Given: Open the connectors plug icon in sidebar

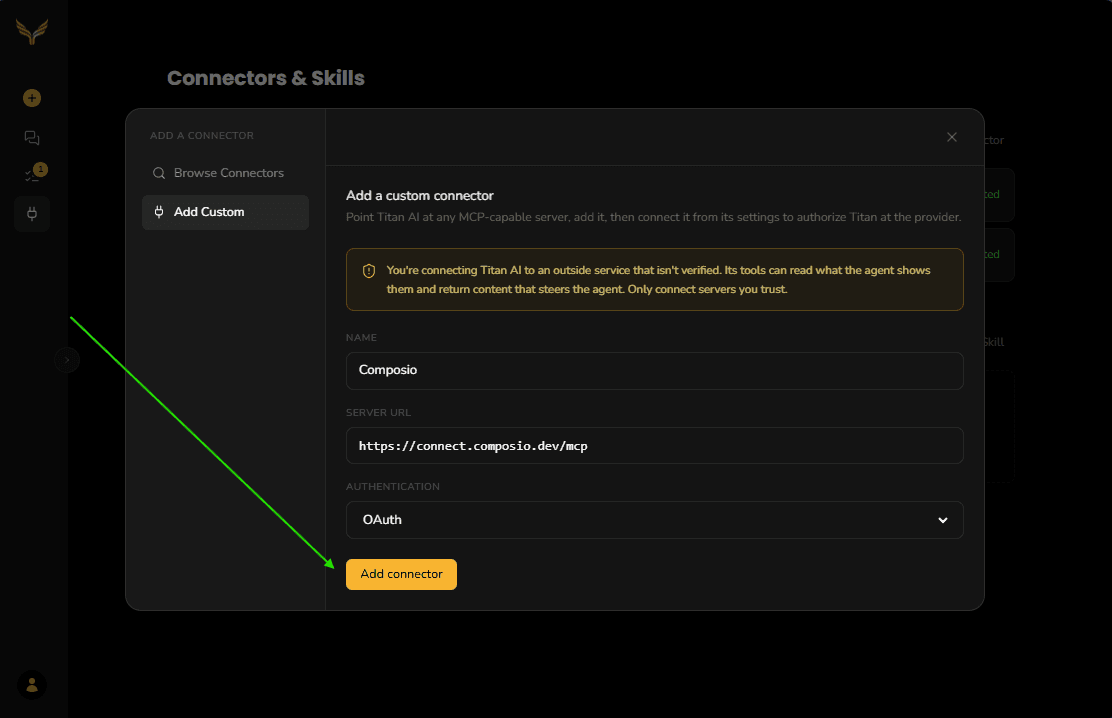Looking at the screenshot, I should [x=32, y=214].
